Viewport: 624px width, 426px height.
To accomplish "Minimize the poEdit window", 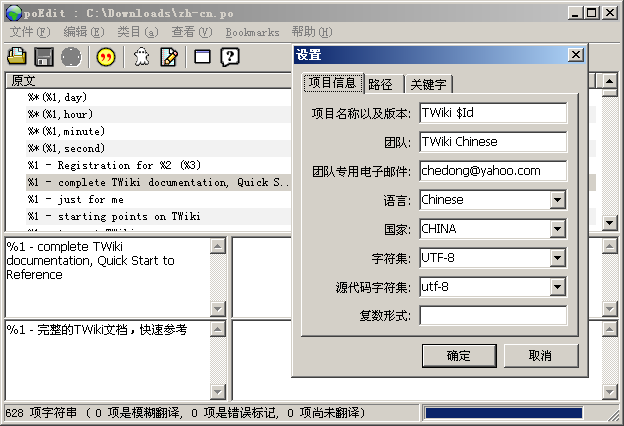I will (575, 13).
